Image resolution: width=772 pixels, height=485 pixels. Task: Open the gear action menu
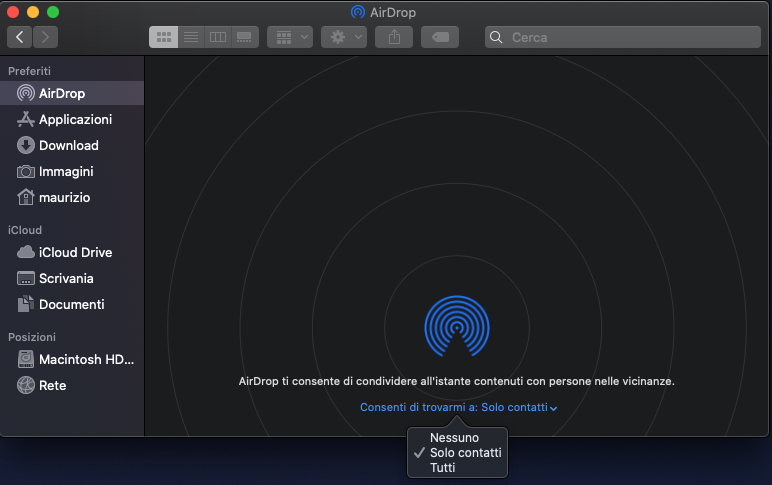pos(344,37)
